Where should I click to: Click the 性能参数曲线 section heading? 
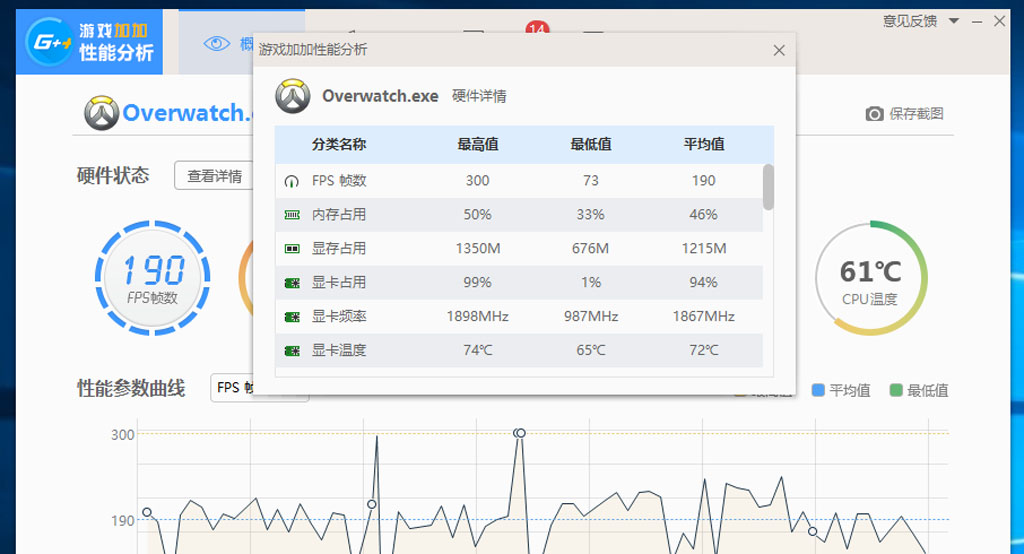click(x=131, y=388)
